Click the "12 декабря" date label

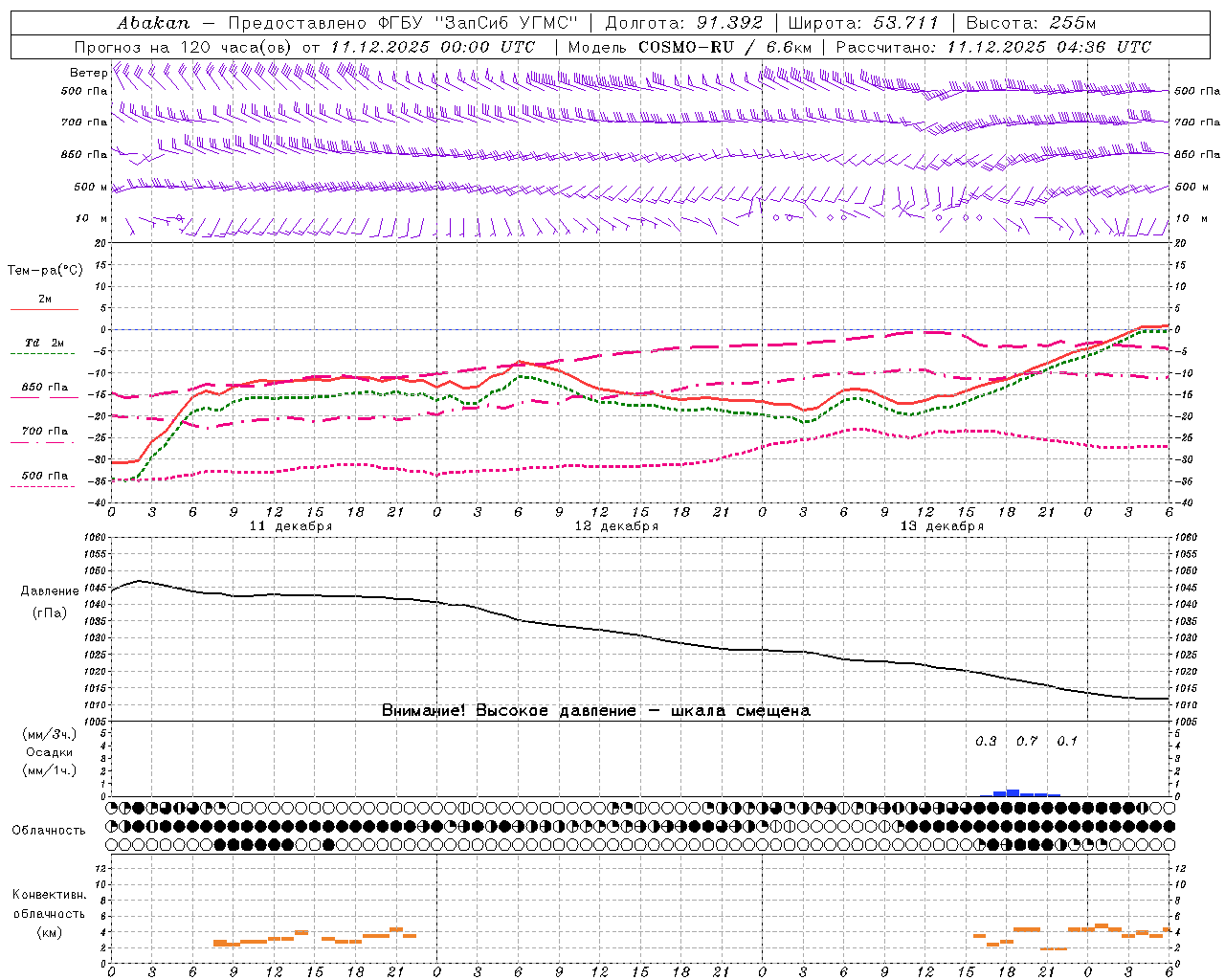tap(616, 526)
